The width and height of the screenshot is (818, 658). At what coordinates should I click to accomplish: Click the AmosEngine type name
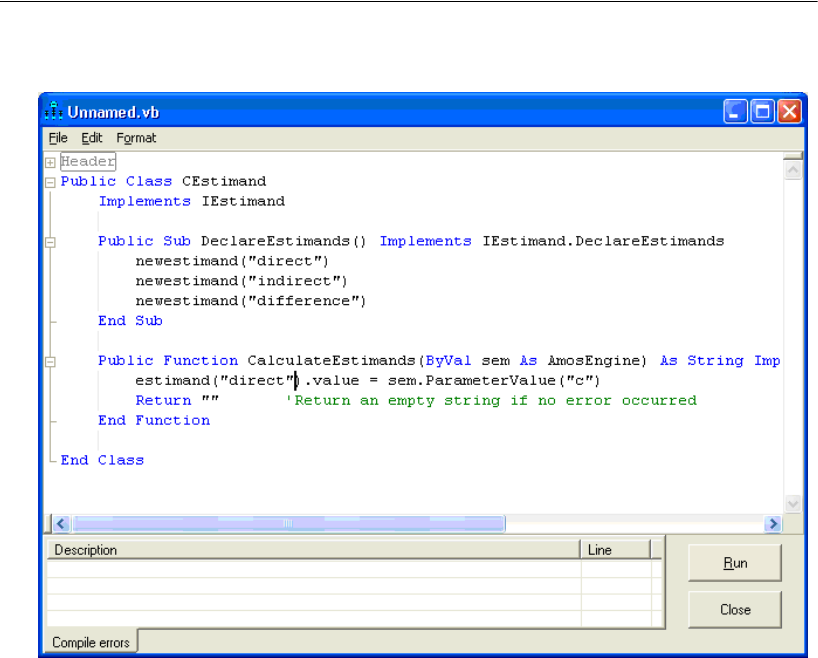[594, 361]
